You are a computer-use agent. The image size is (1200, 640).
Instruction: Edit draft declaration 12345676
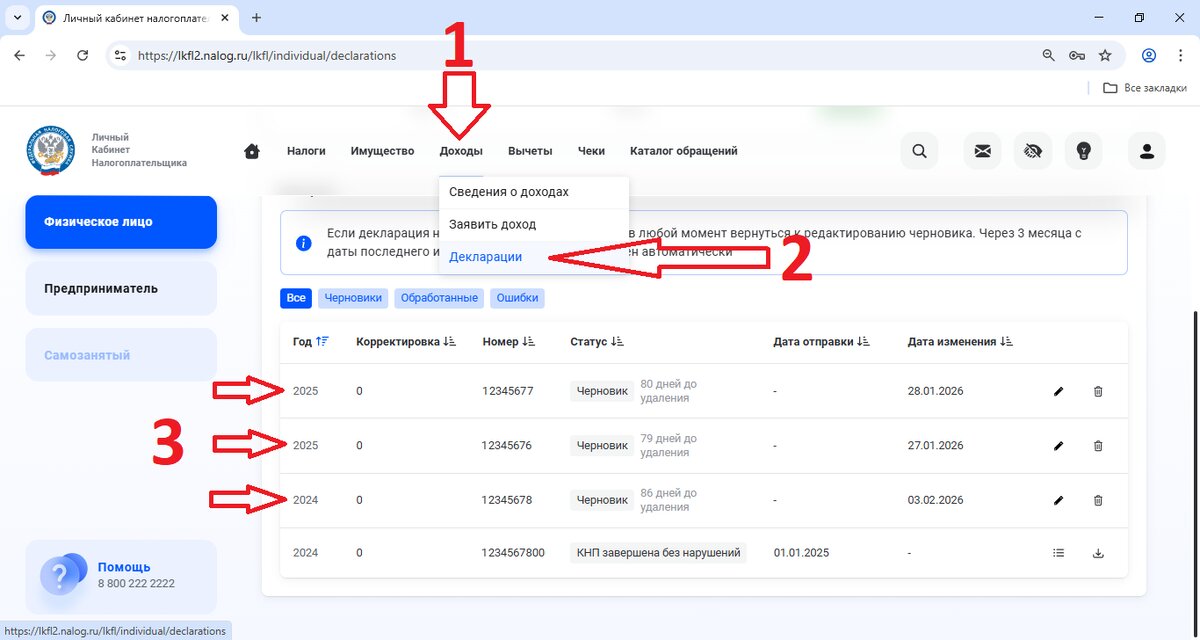click(1059, 445)
